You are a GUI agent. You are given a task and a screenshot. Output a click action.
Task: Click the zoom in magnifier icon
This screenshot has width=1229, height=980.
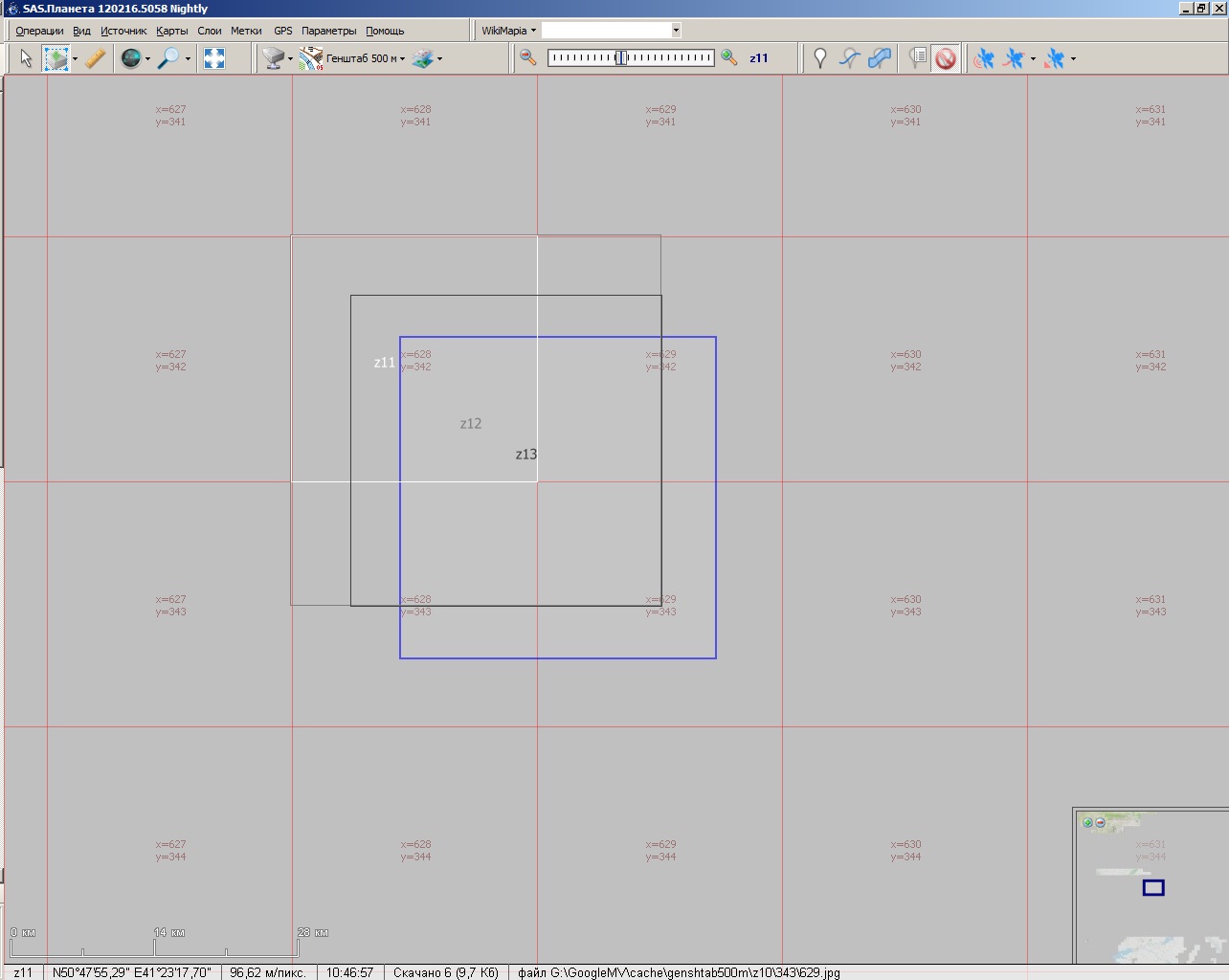coord(729,58)
